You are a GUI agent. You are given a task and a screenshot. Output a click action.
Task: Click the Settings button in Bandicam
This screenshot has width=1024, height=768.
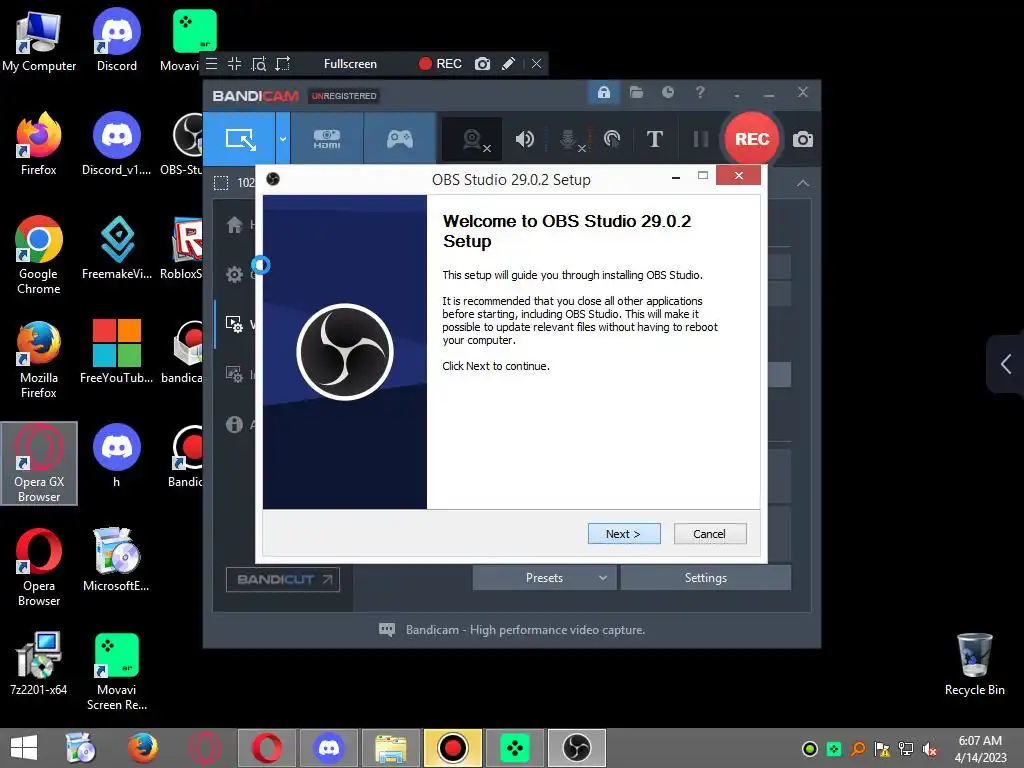click(705, 578)
